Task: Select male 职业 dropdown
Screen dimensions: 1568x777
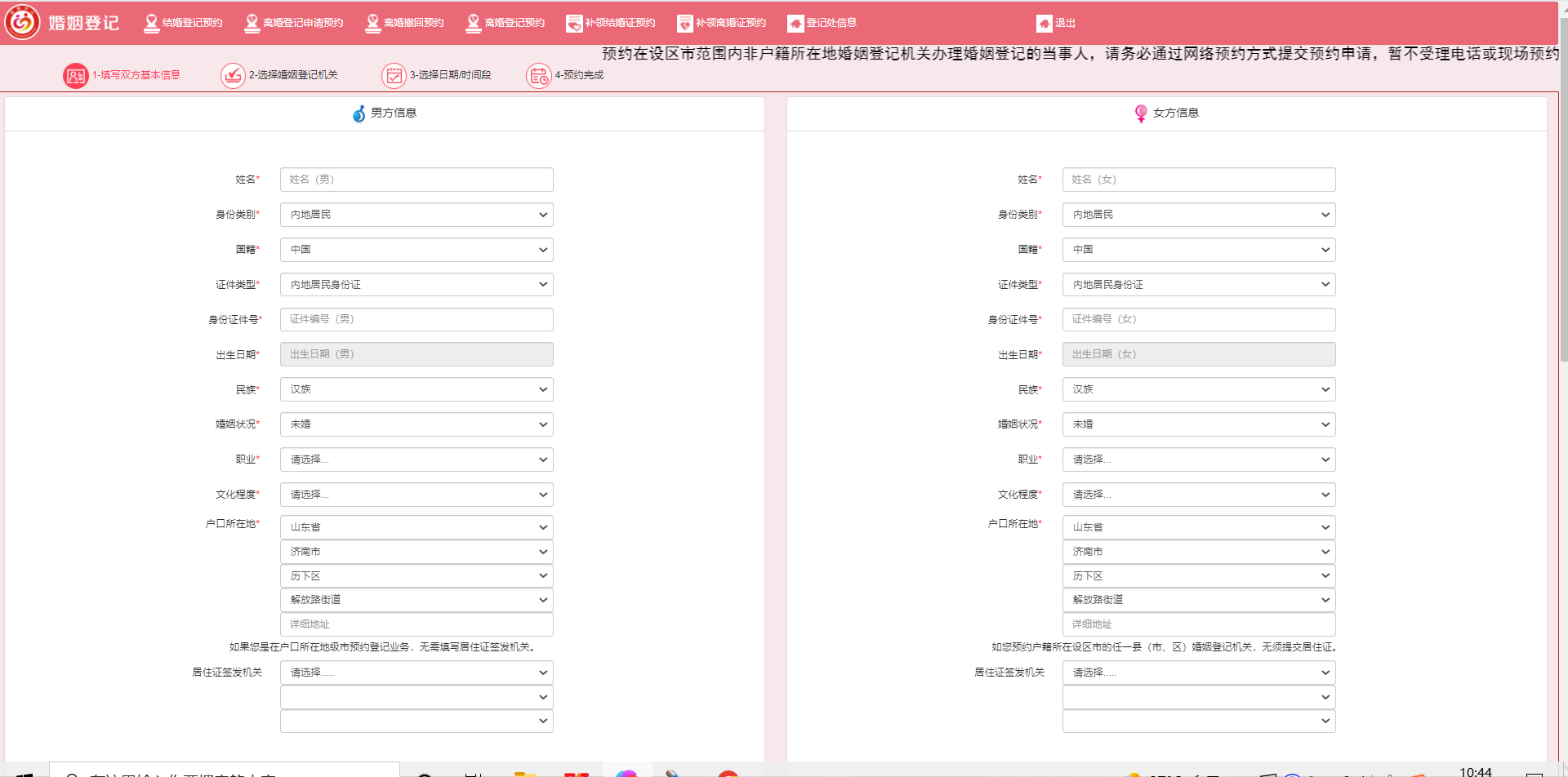Action: (416, 460)
